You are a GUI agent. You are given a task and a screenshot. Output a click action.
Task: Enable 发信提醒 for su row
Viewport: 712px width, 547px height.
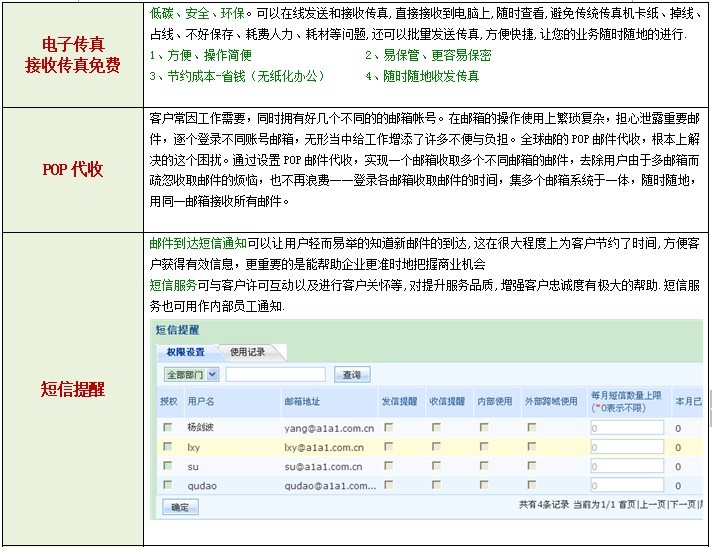(x=389, y=466)
